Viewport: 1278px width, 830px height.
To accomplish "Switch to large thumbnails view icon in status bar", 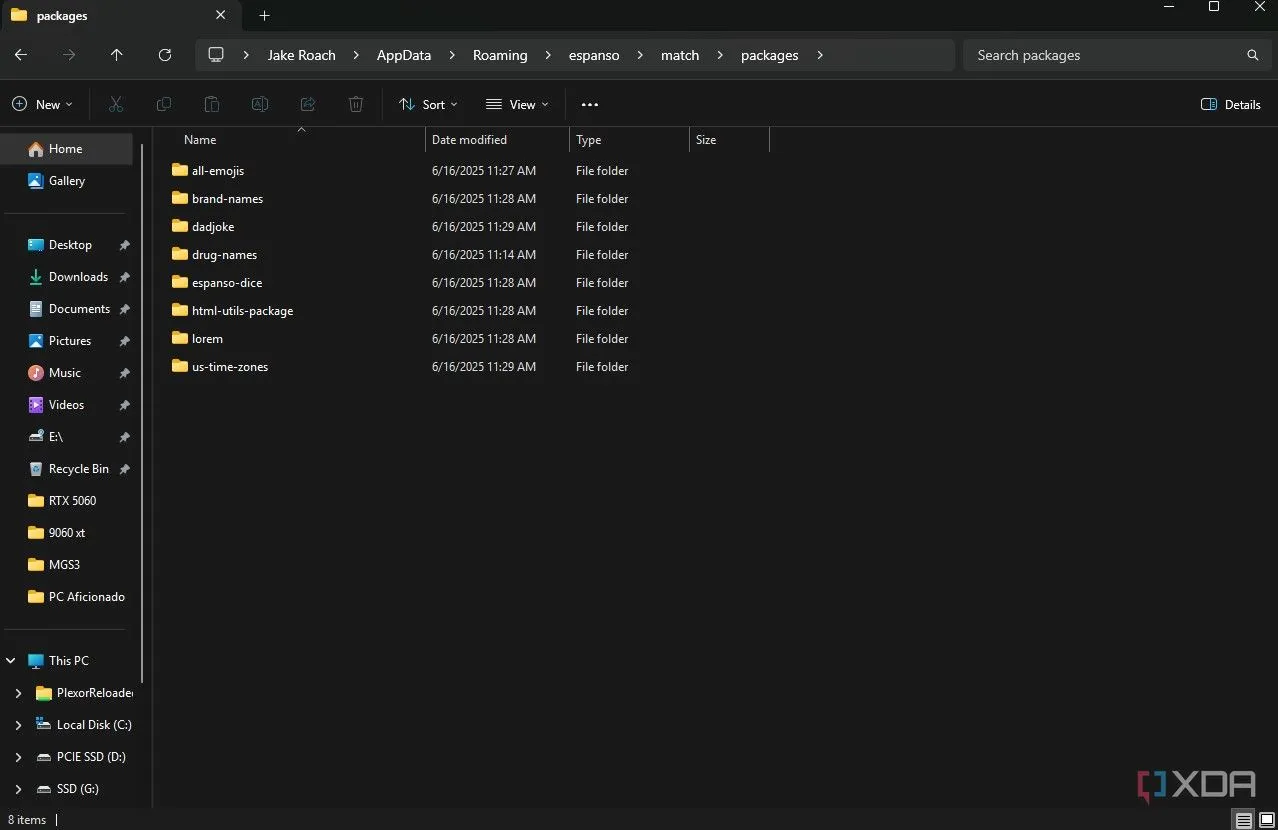I will tap(1266, 820).
